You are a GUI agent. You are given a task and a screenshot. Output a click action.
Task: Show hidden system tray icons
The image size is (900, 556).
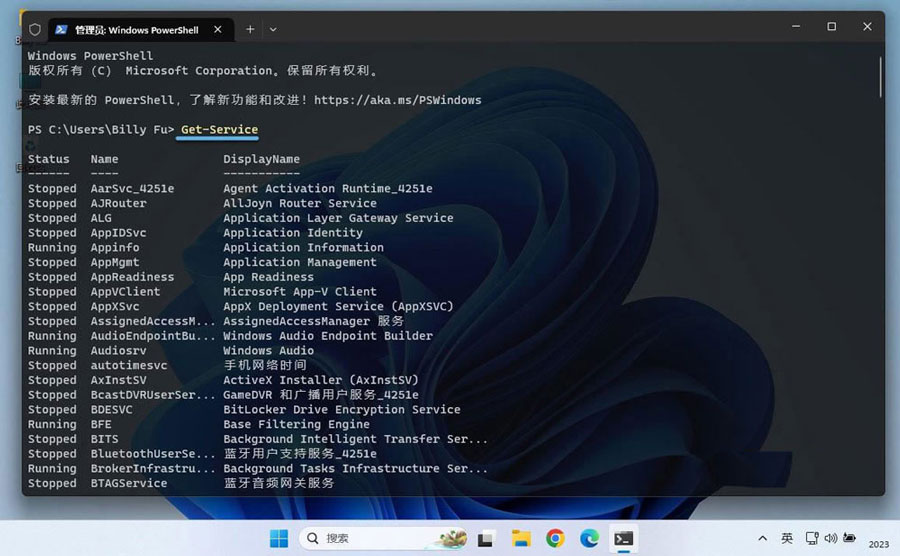click(763, 538)
